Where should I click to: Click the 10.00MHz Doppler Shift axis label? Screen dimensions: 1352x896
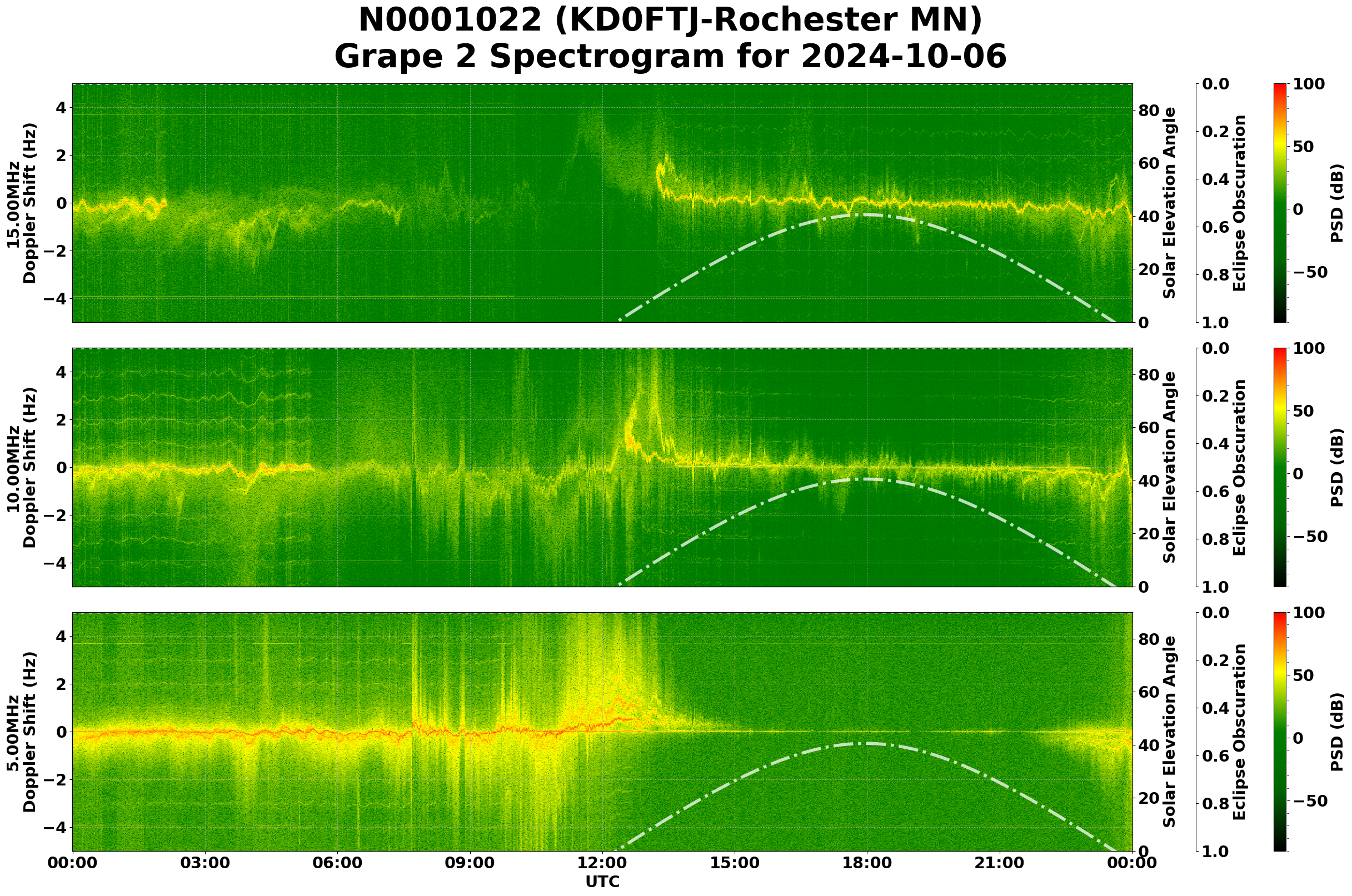(x=22, y=467)
